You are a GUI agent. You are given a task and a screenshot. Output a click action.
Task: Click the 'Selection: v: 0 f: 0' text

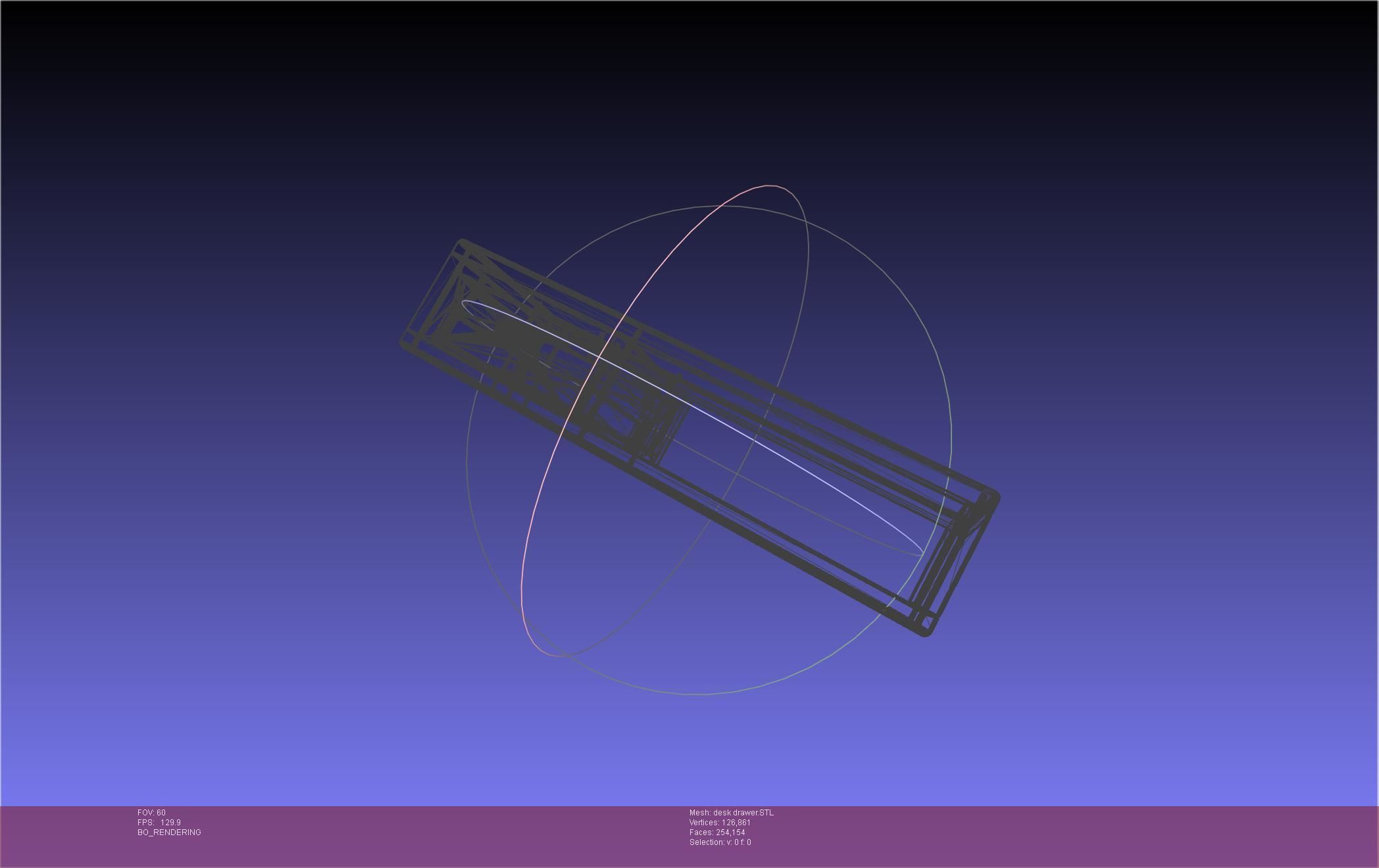point(720,842)
